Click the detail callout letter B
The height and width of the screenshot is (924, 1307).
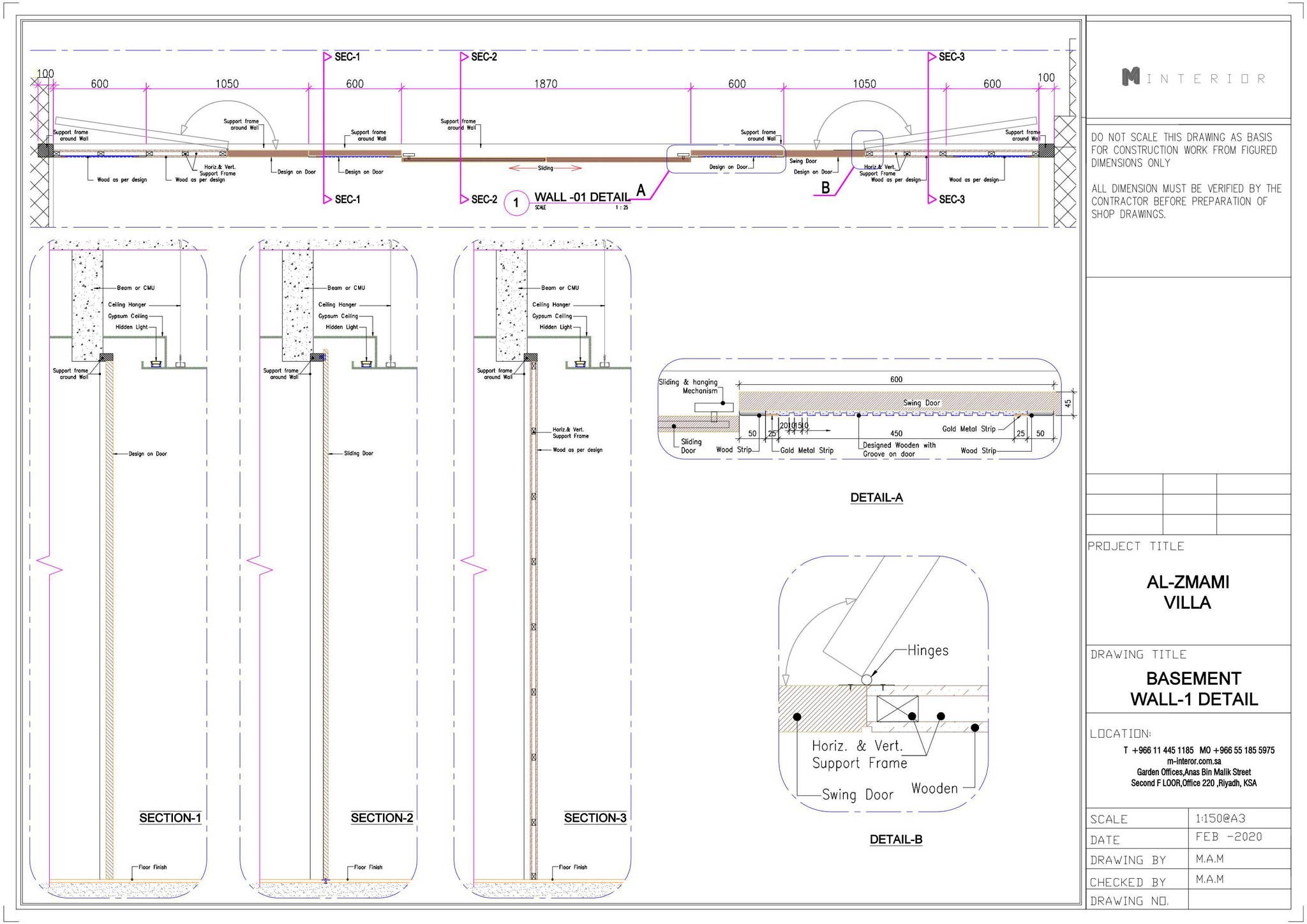(825, 188)
